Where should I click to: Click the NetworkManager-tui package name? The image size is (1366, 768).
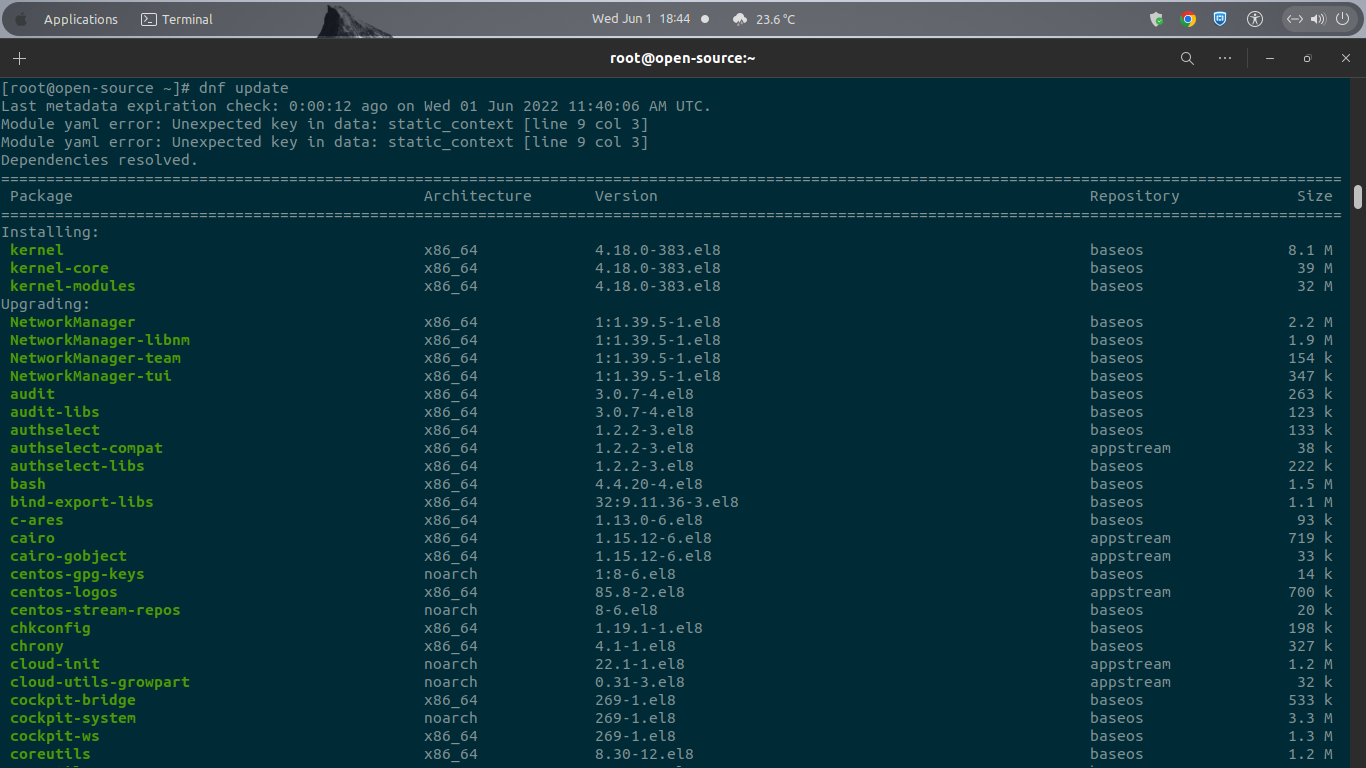point(91,376)
